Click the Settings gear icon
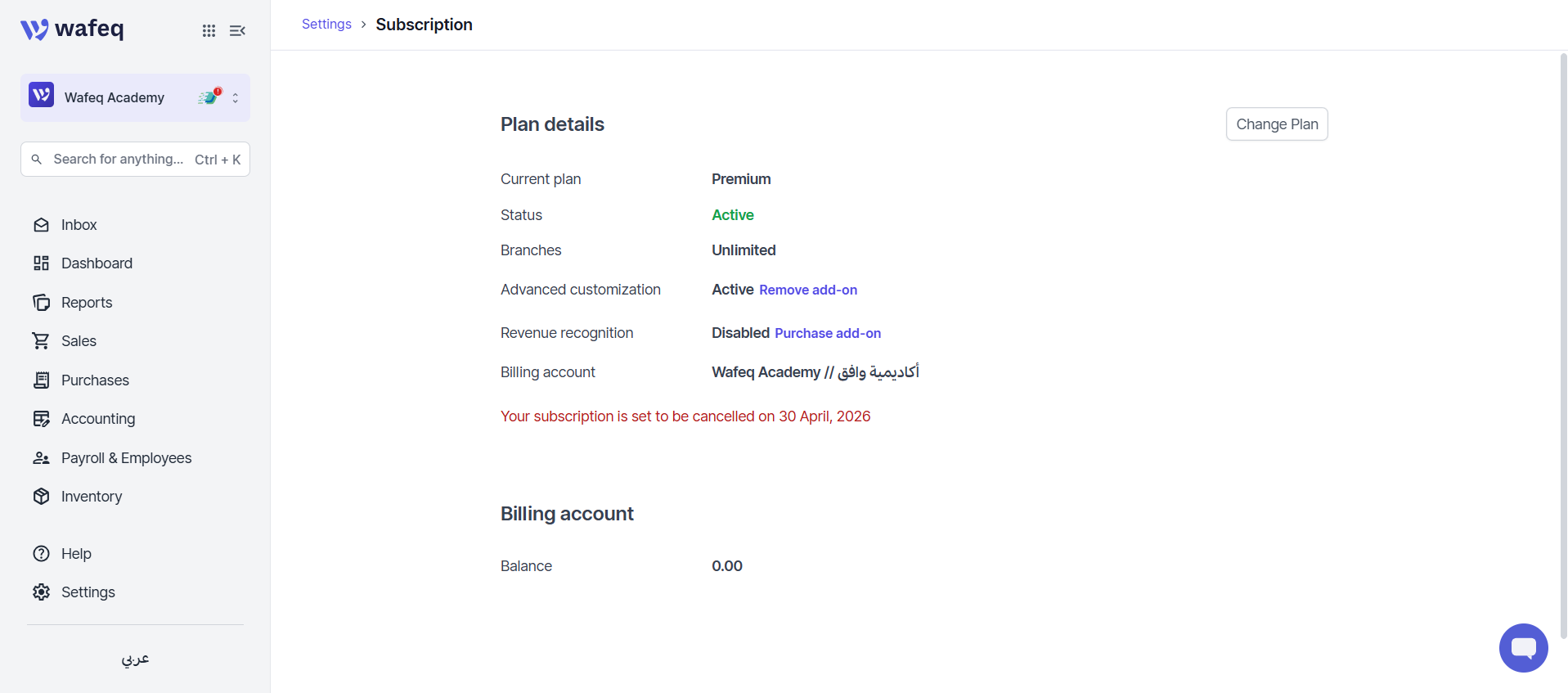The image size is (1568, 693). (42, 592)
